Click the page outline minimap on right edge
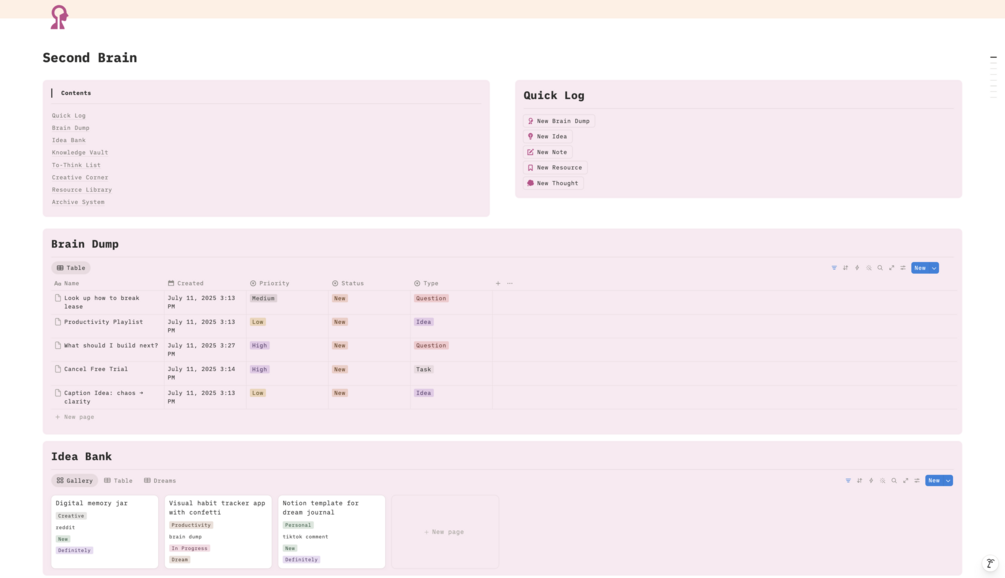The height and width of the screenshot is (578, 1005). pyautogui.click(x=993, y=77)
